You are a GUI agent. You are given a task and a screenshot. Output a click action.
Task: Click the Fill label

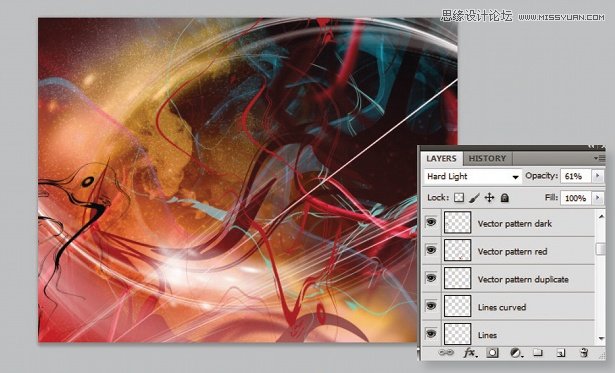tap(551, 197)
